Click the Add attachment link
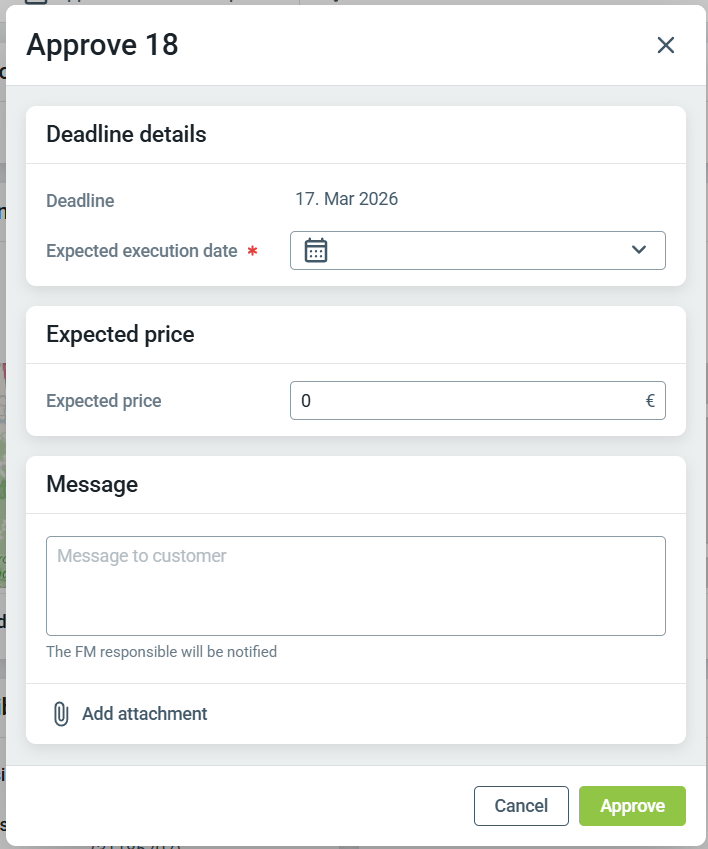The width and height of the screenshot is (708, 849). click(144, 714)
